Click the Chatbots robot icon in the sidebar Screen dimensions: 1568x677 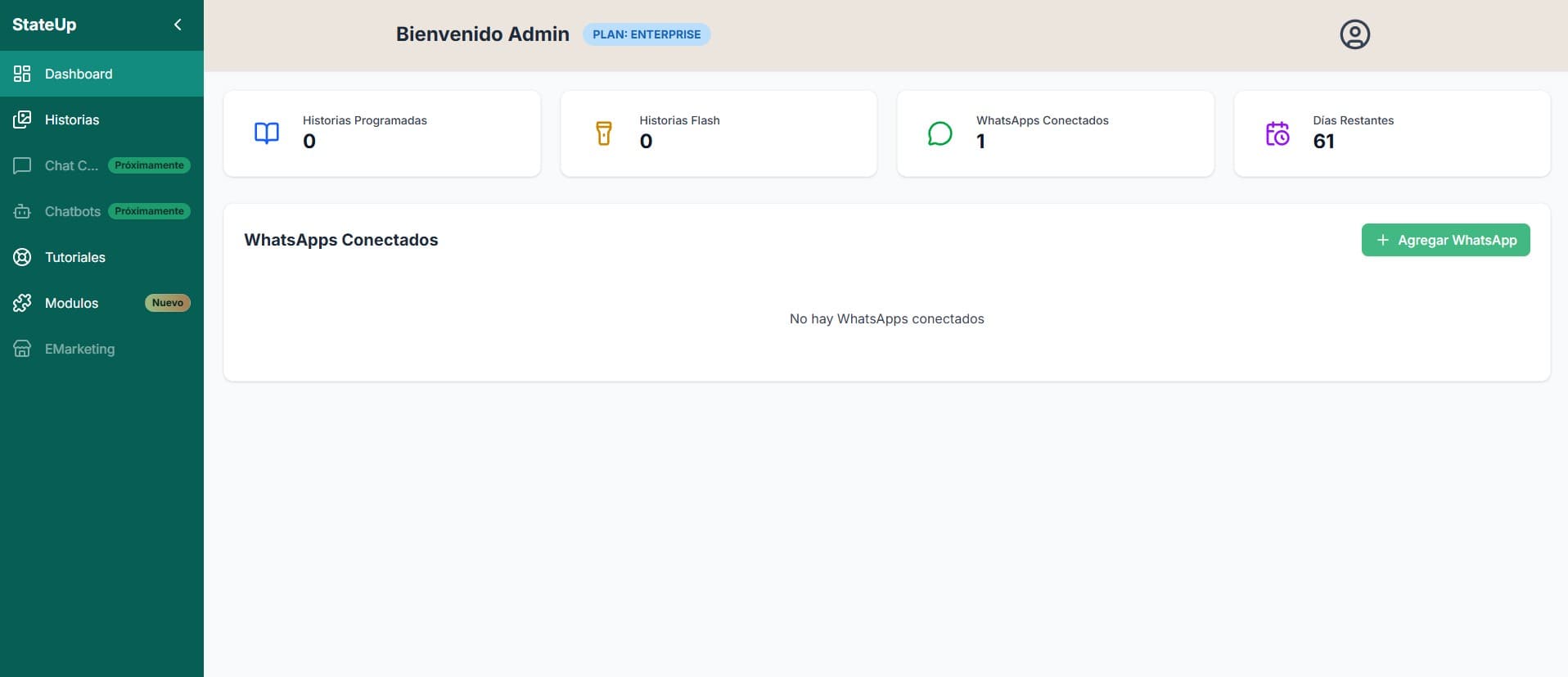pyautogui.click(x=22, y=211)
